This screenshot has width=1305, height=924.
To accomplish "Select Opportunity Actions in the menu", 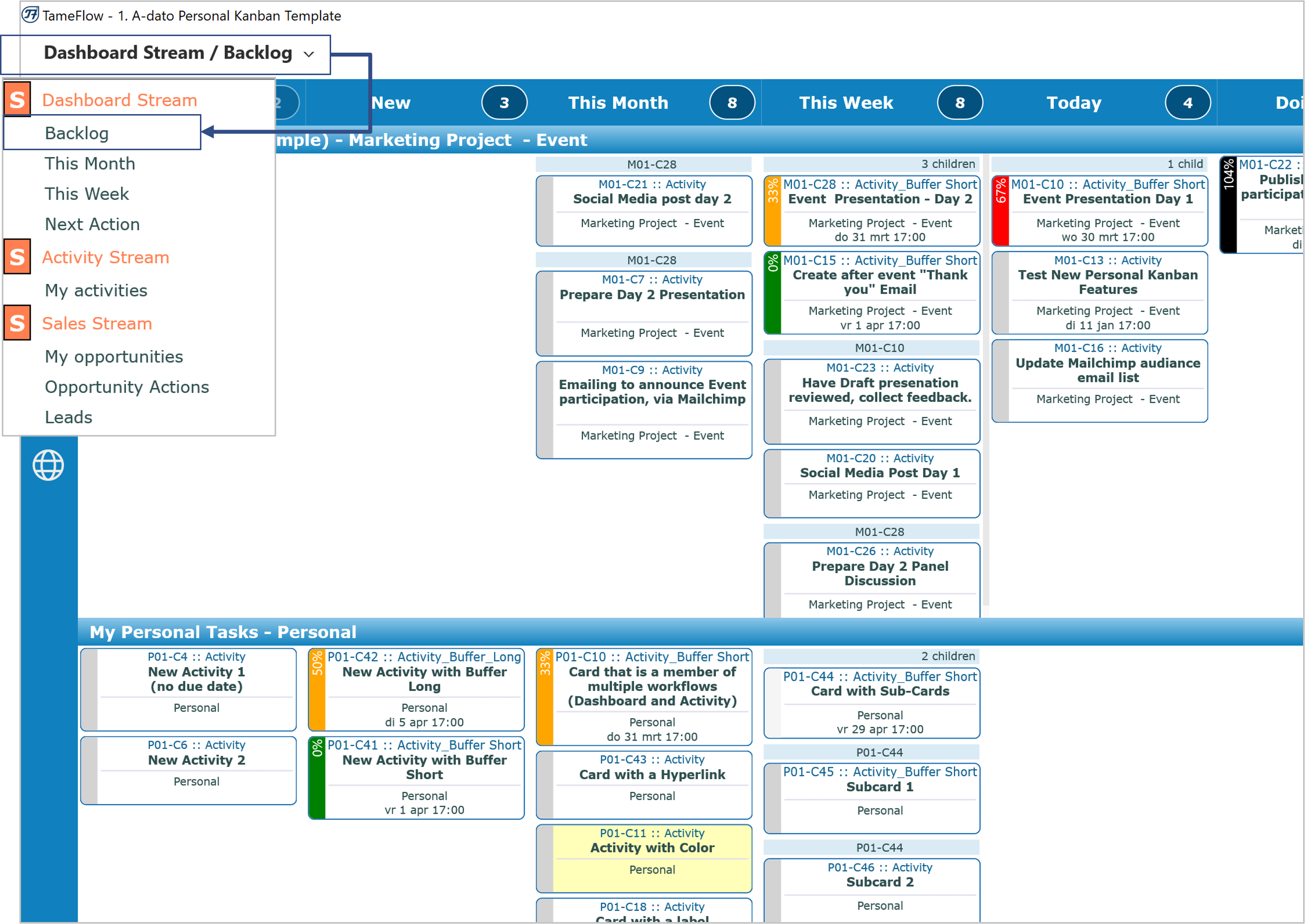I will tap(127, 387).
